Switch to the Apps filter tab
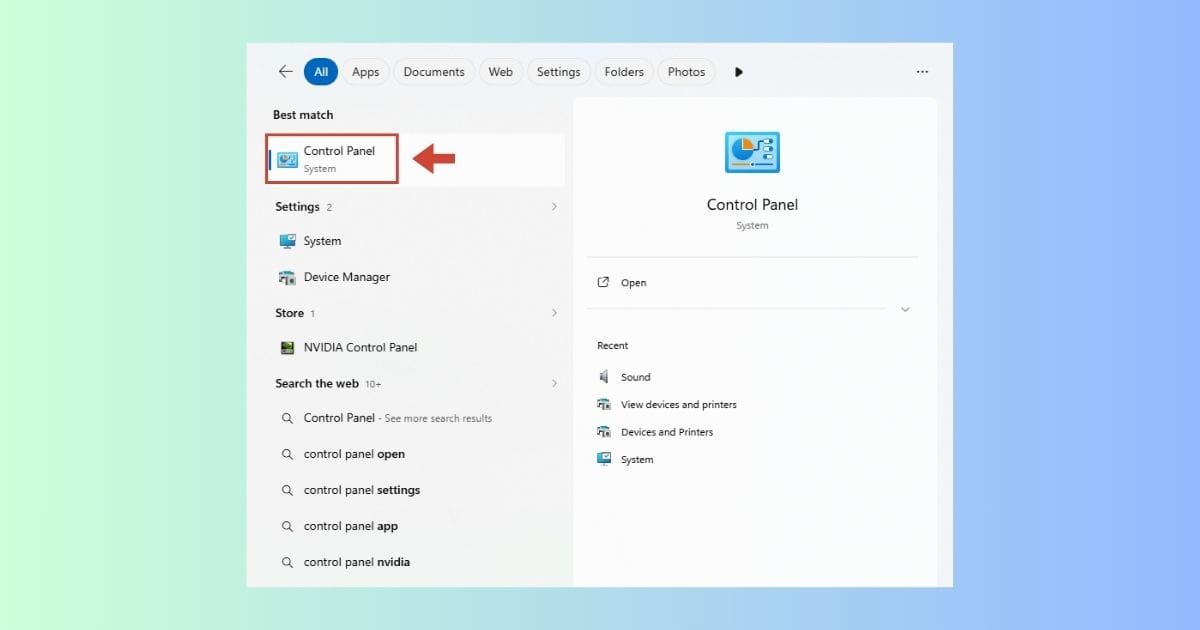Screen dimensions: 1200x630 point(365,72)
